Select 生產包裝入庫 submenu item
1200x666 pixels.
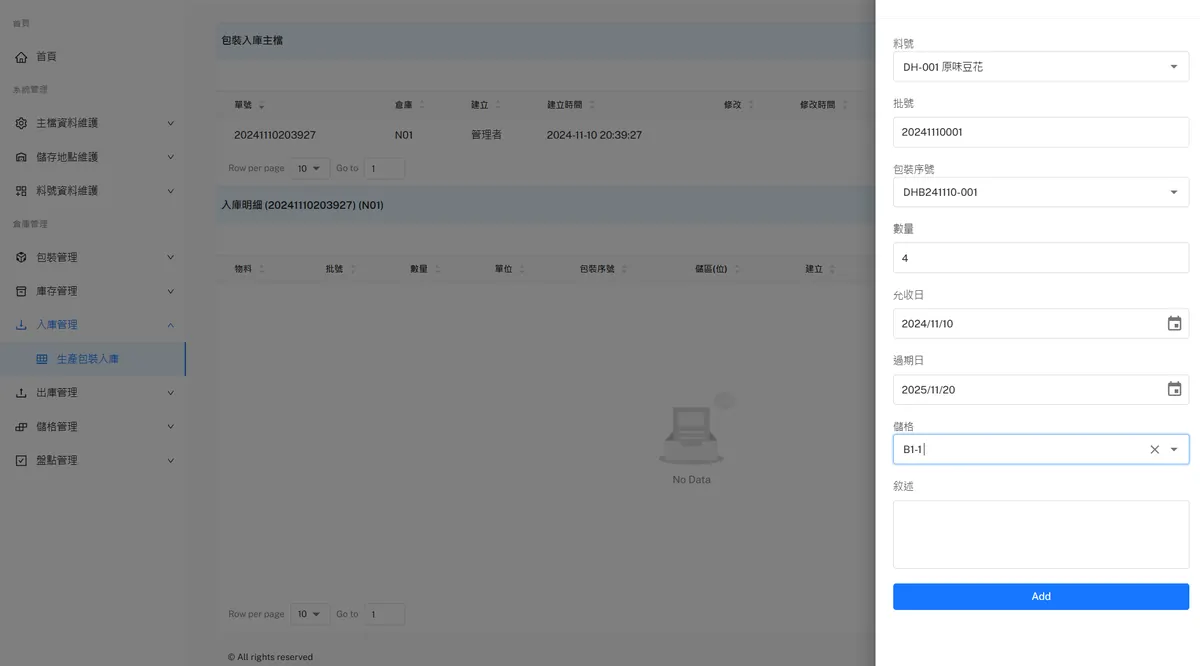point(93,359)
